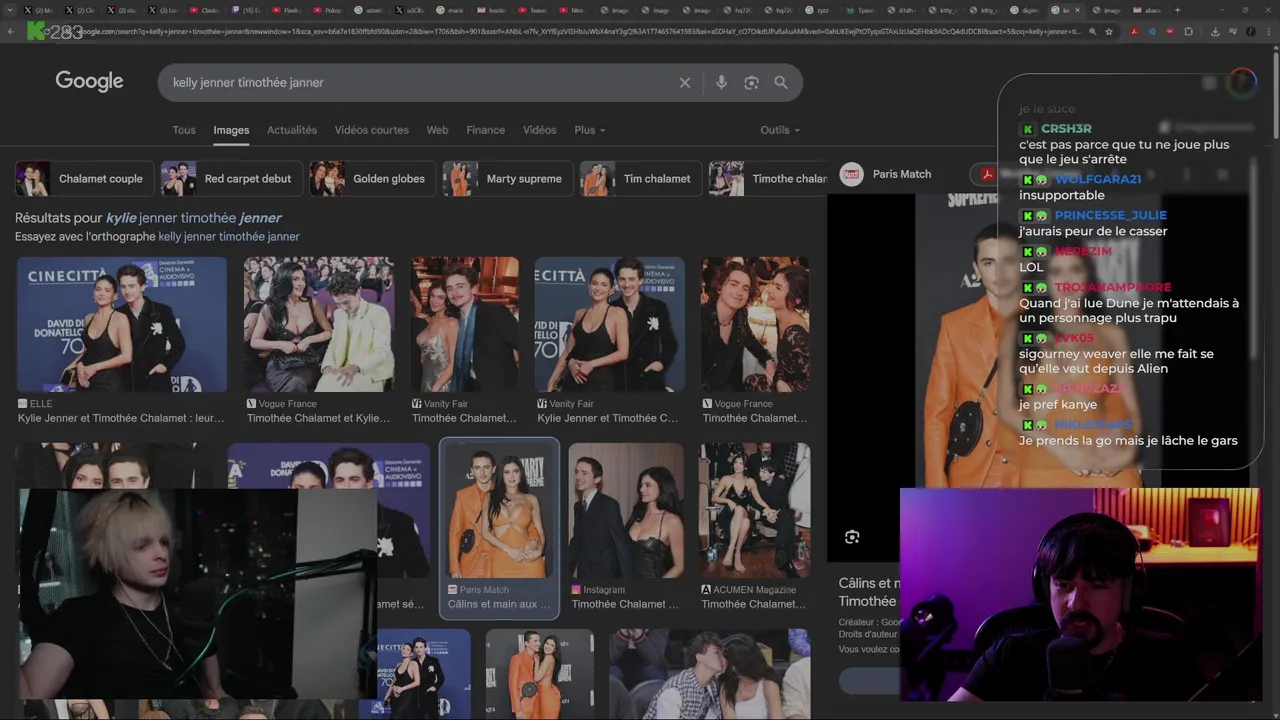Switch to the Tous results tab
This screenshot has width=1280, height=720.
point(184,130)
